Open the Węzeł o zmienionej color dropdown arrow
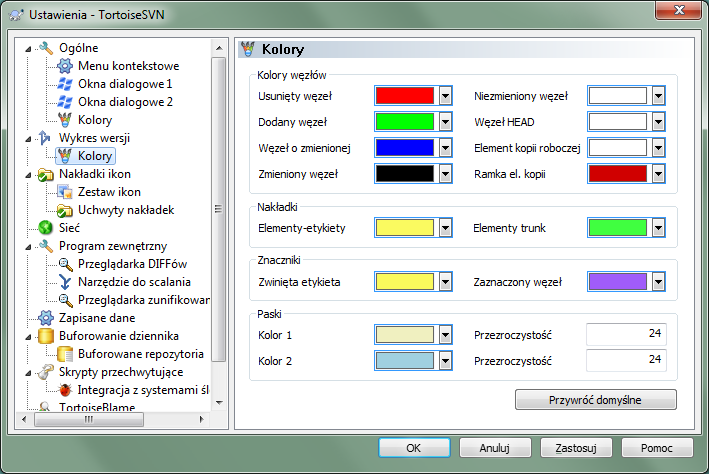 (x=445, y=147)
